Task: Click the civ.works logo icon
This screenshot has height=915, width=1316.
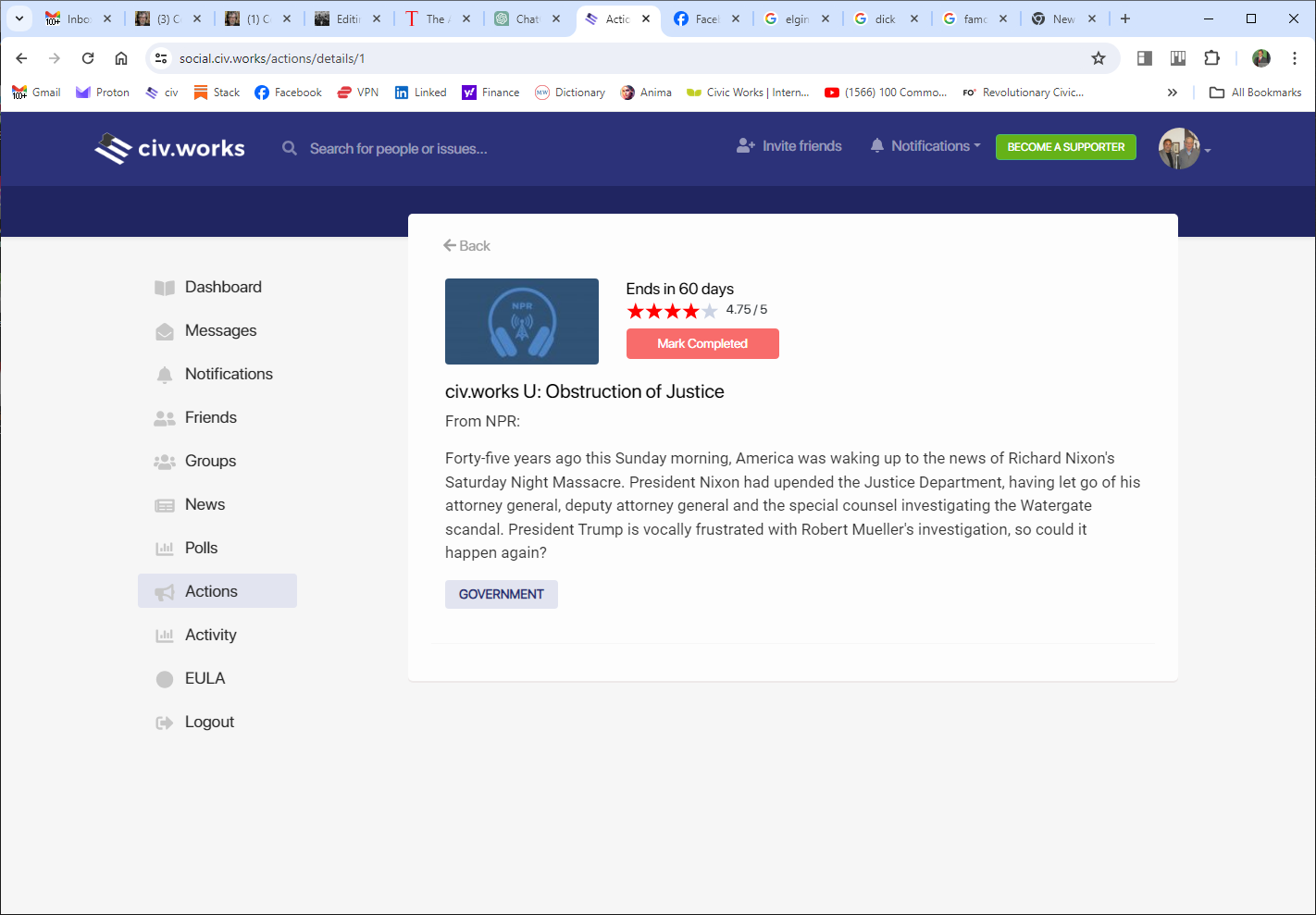Action: (x=113, y=149)
